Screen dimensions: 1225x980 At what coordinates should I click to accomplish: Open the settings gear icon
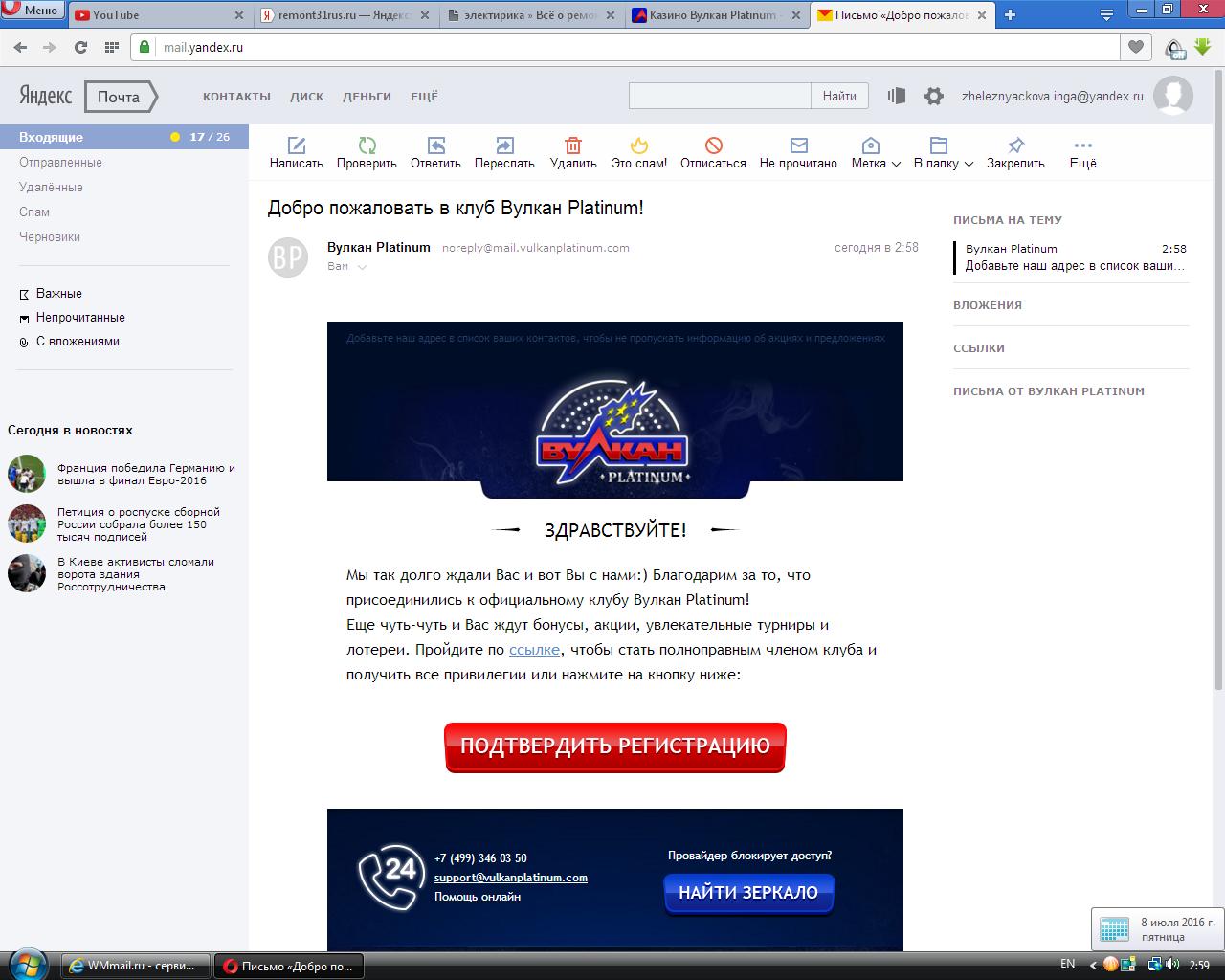pyautogui.click(x=934, y=96)
